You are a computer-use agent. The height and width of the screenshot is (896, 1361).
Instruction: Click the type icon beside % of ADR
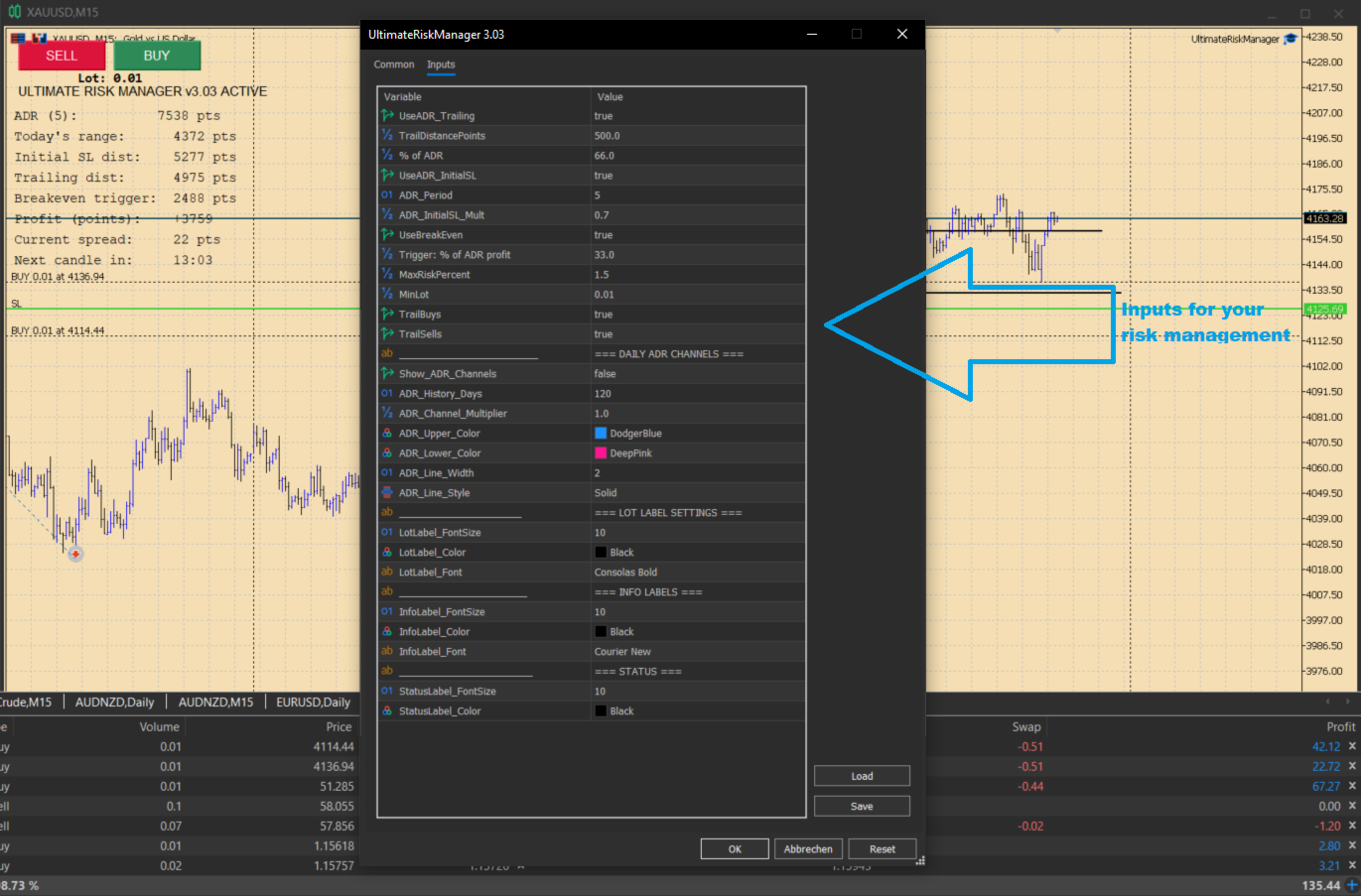tap(387, 156)
